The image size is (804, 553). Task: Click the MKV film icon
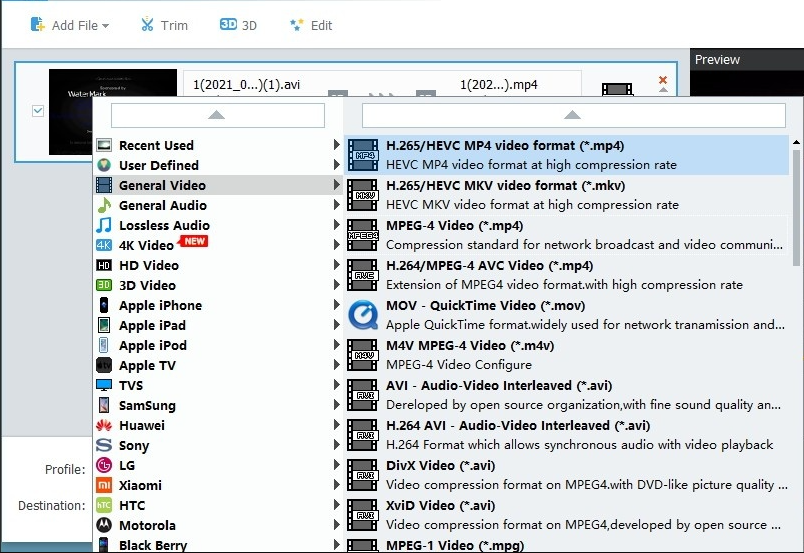click(x=363, y=195)
